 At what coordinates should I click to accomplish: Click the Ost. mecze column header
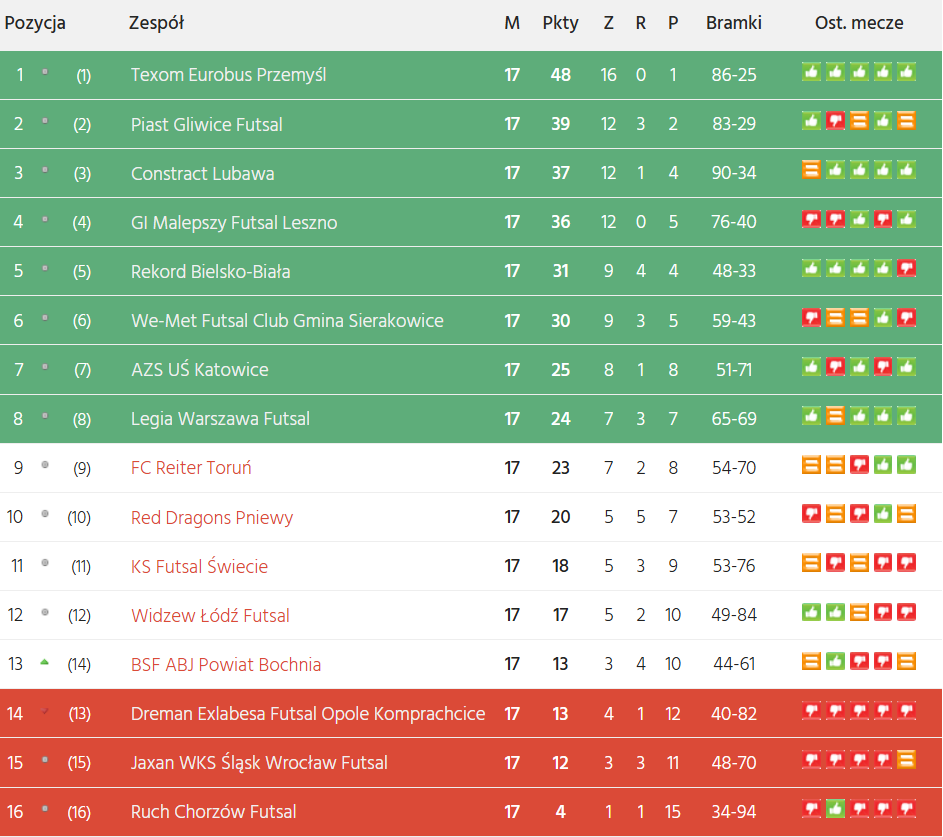tap(859, 23)
